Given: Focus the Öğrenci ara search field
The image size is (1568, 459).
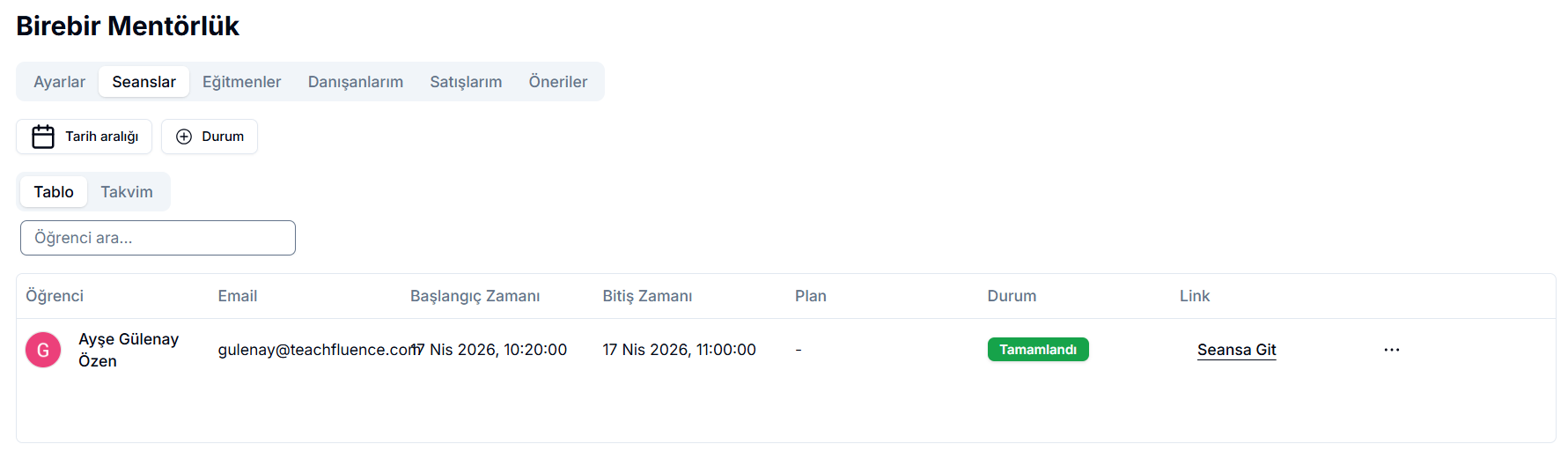Looking at the screenshot, I should pos(158,238).
